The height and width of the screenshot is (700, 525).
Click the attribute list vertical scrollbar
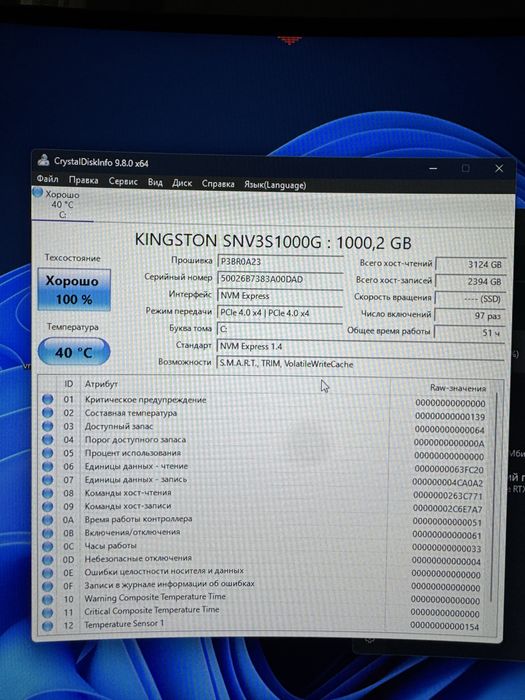pyautogui.click(x=495, y=496)
